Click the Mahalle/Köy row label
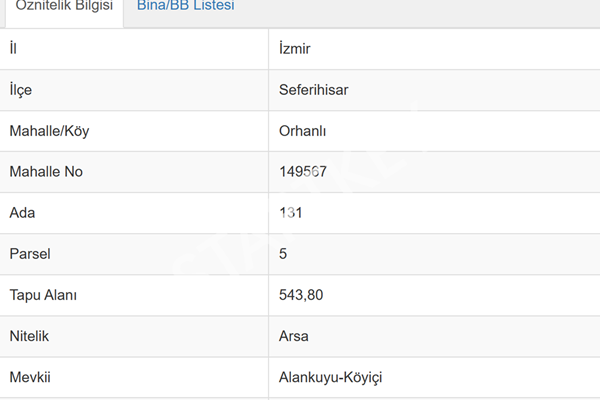Image resolution: width=600 pixels, height=400 pixels. (x=49, y=131)
